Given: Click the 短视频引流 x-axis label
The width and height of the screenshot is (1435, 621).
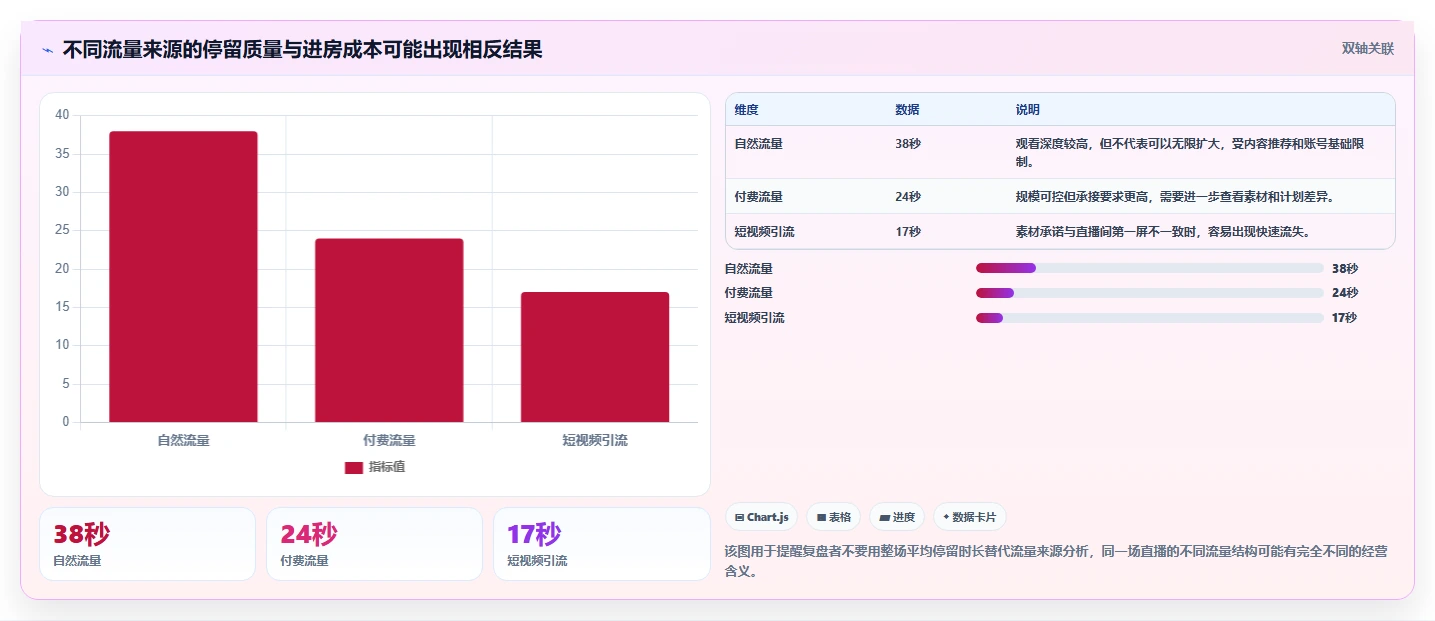Looking at the screenshot, I should (x=595, y=440).
